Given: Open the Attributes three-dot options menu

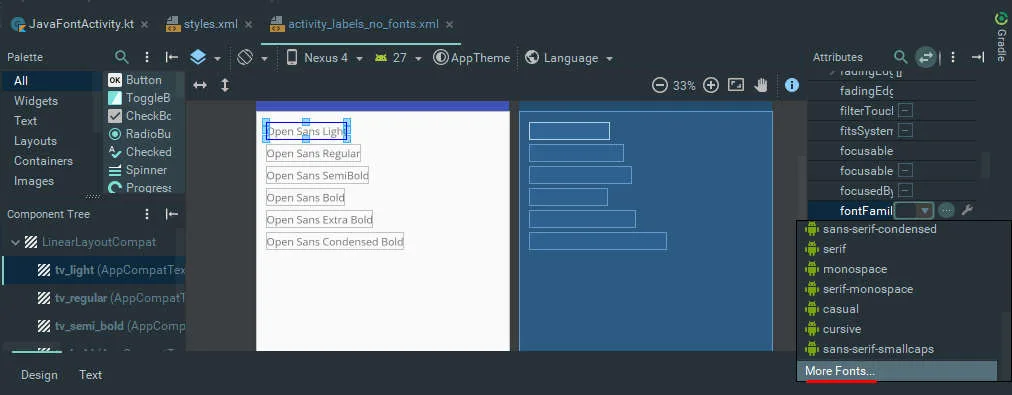Looking at the screenshot, I should pos(953,57).
